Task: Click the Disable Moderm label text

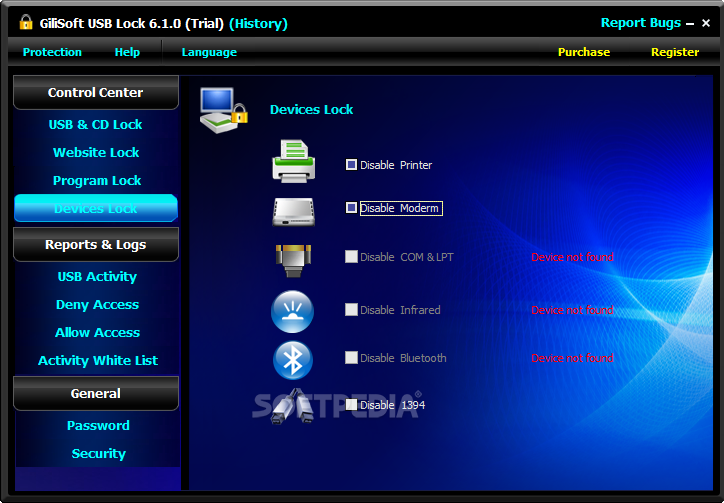Action: 400,208
